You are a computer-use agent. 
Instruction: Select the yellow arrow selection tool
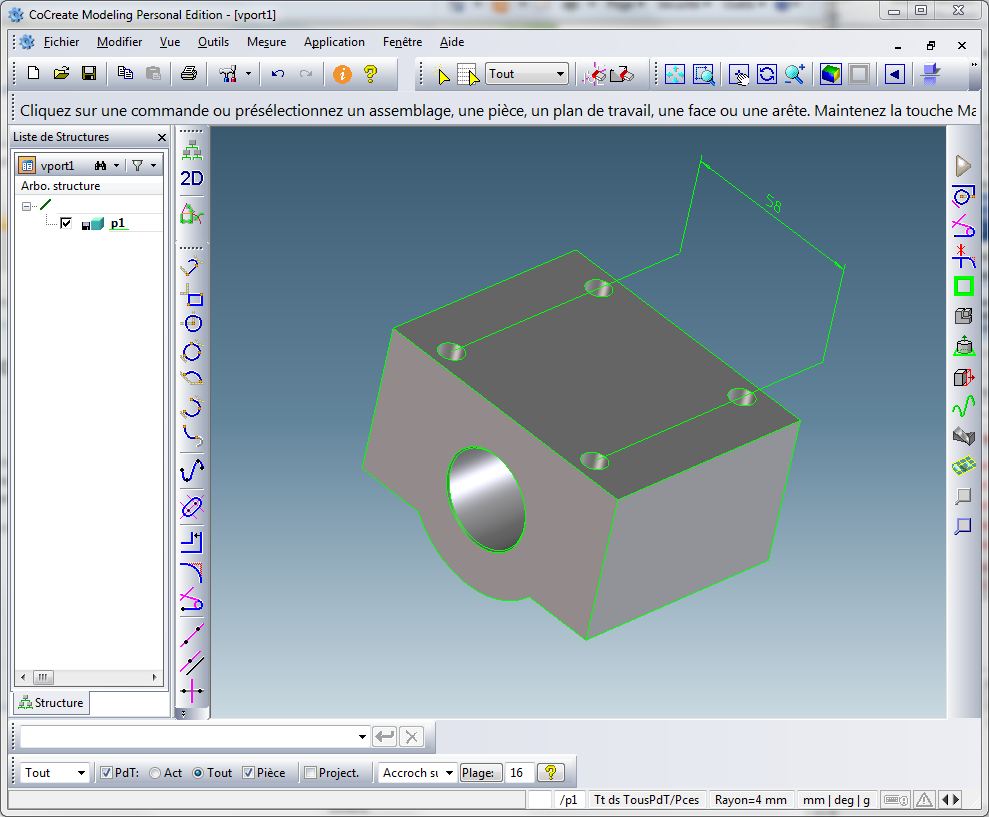click(443, 76)
